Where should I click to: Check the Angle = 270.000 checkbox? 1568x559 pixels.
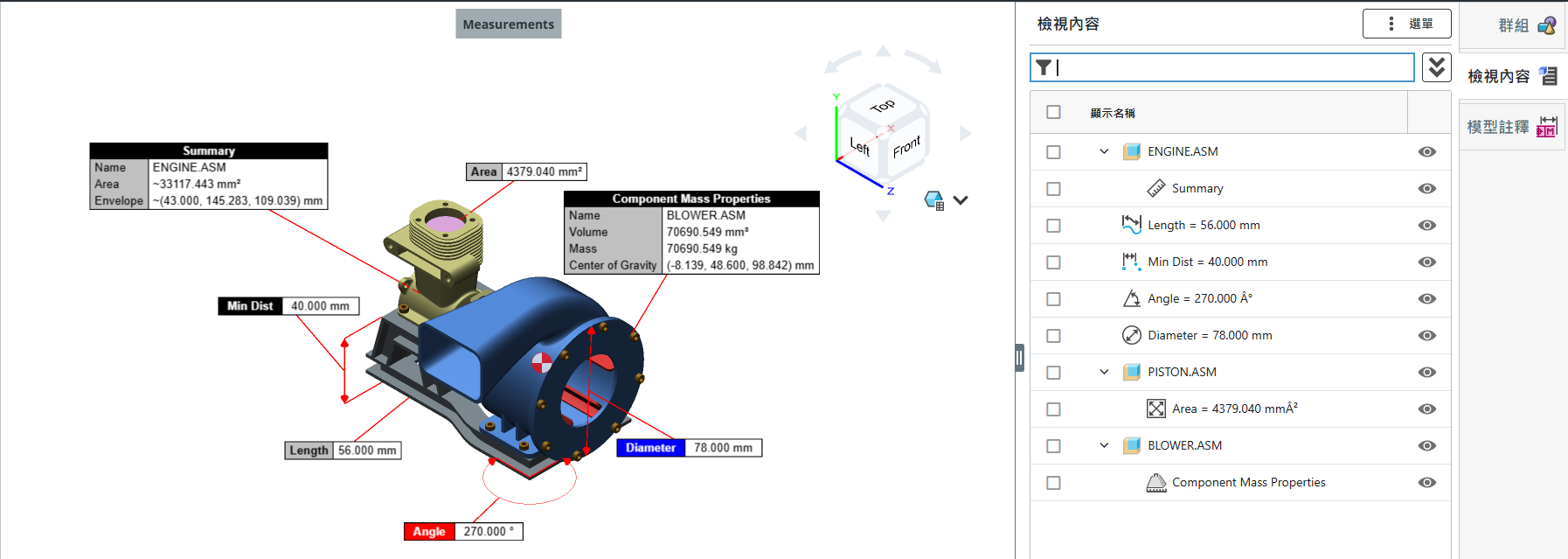[x=1053, y=298]
